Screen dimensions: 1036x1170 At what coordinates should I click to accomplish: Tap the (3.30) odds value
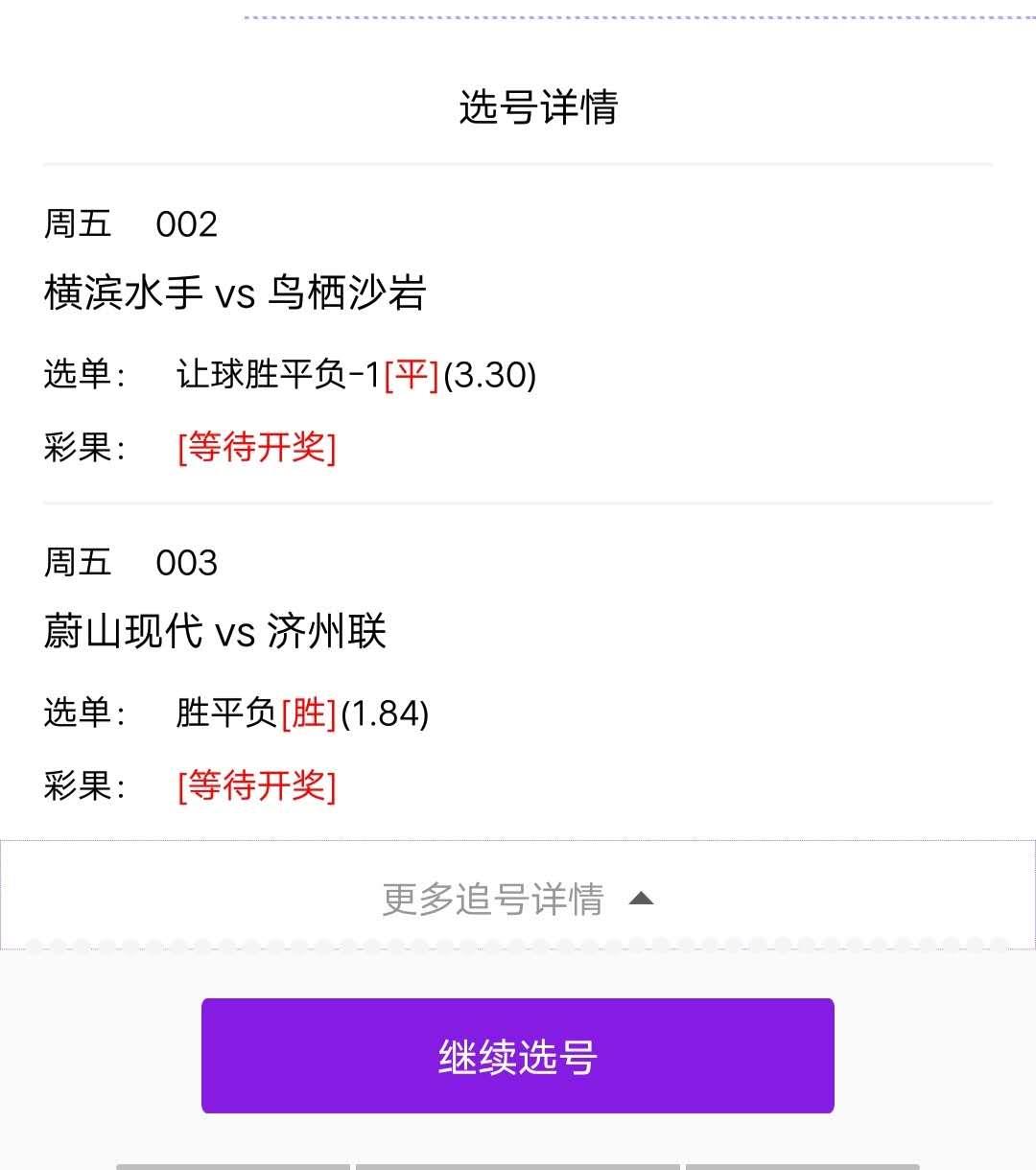[489, 374]
